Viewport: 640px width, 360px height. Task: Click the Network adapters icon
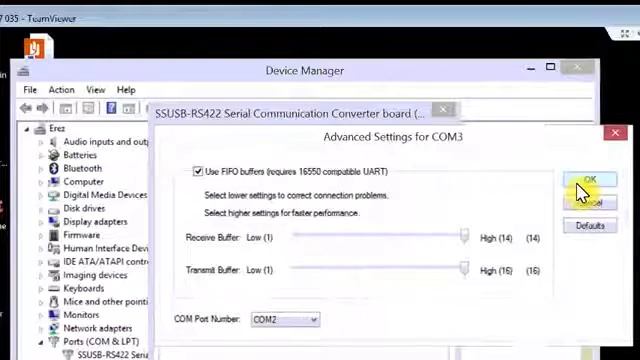(x=53, y=328)
